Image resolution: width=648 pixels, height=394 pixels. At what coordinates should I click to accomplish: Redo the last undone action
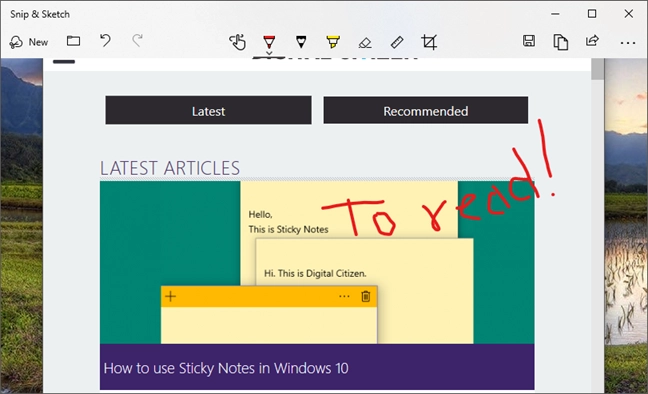click(137, 41)
